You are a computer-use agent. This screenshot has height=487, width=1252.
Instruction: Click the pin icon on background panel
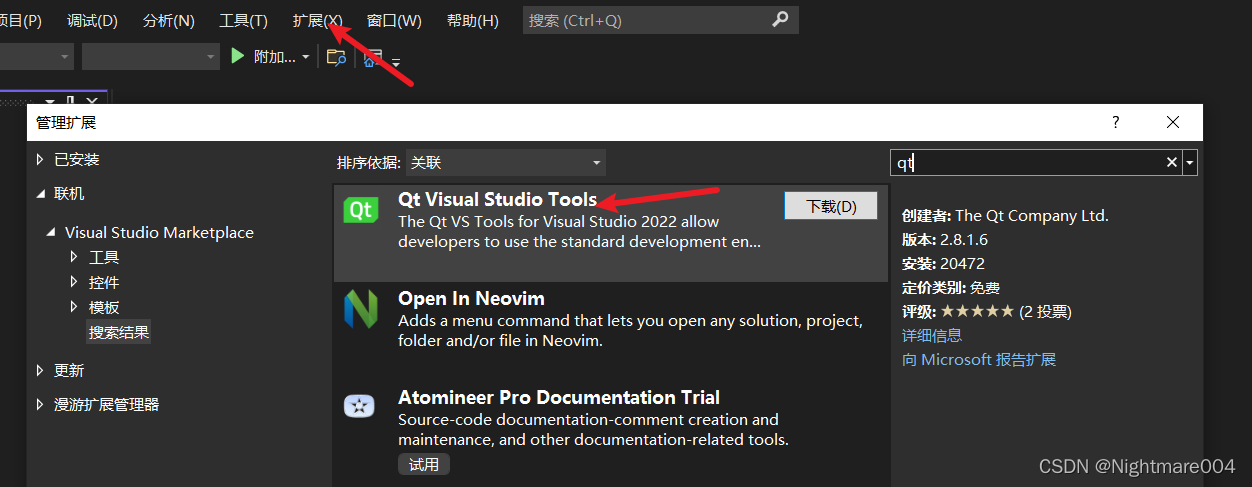(70, 101)
